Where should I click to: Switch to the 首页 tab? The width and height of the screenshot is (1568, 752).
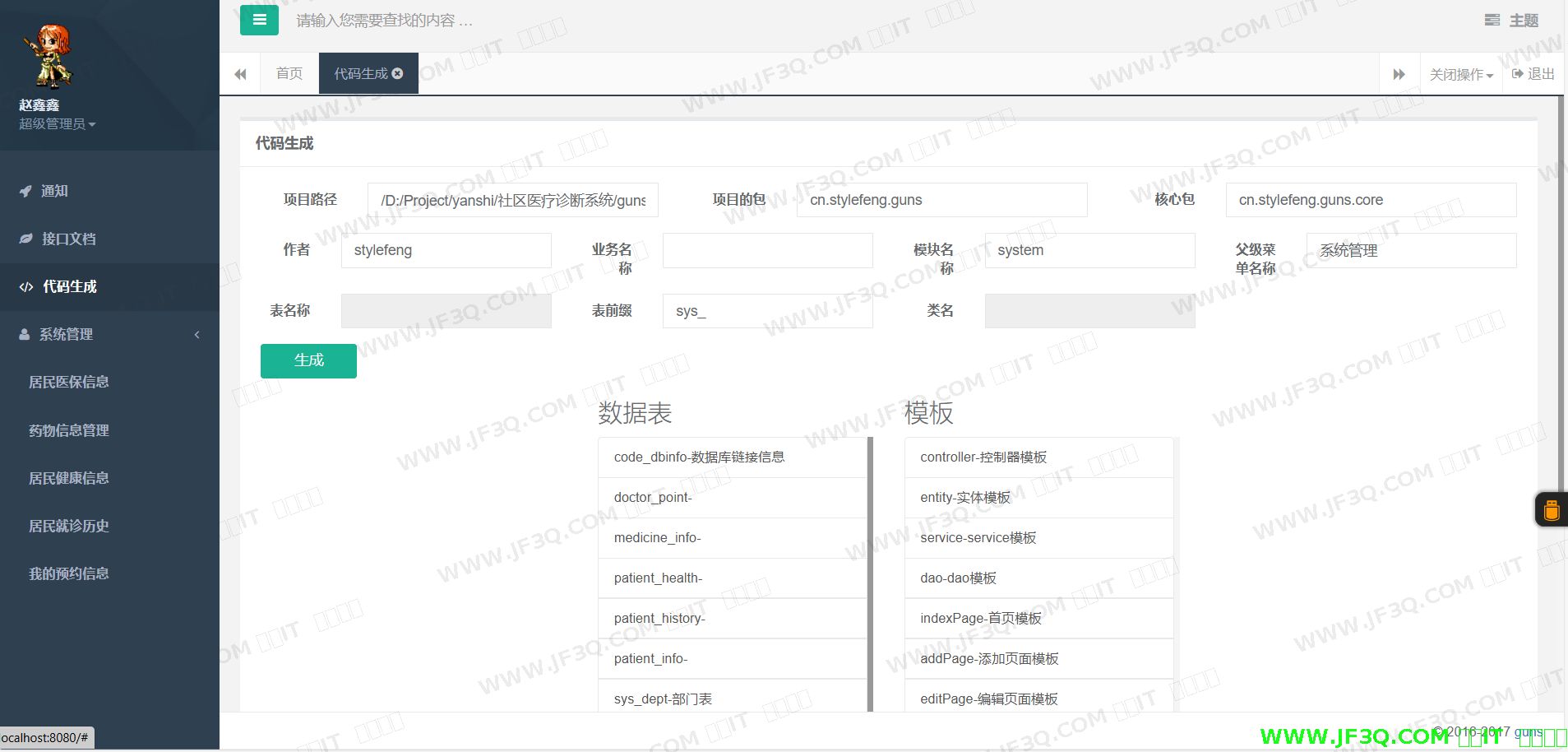pyautogui.click(x=289, y=73)
